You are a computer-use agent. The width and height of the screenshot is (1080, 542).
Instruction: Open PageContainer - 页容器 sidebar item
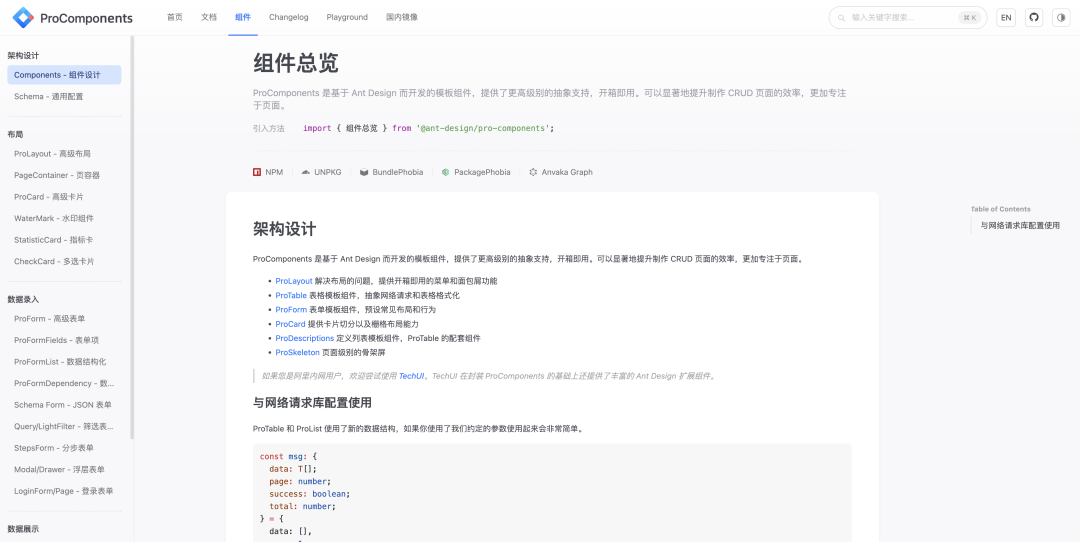(64, 175)
